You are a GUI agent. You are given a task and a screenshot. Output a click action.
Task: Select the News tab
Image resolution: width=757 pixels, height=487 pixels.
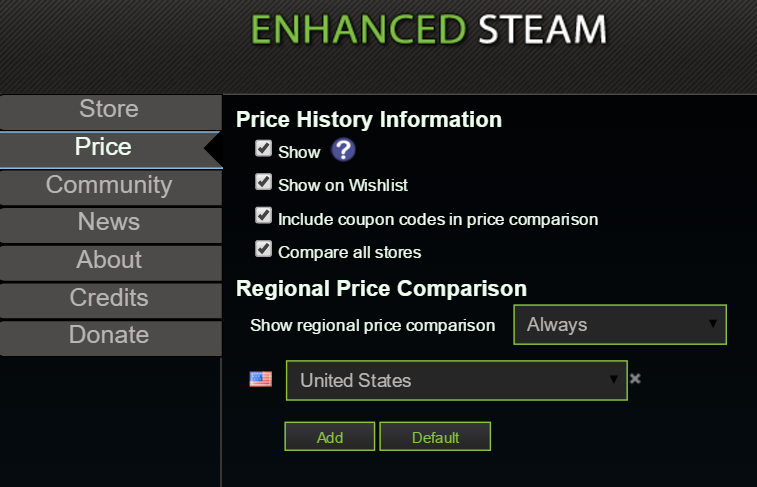[111, 224]
